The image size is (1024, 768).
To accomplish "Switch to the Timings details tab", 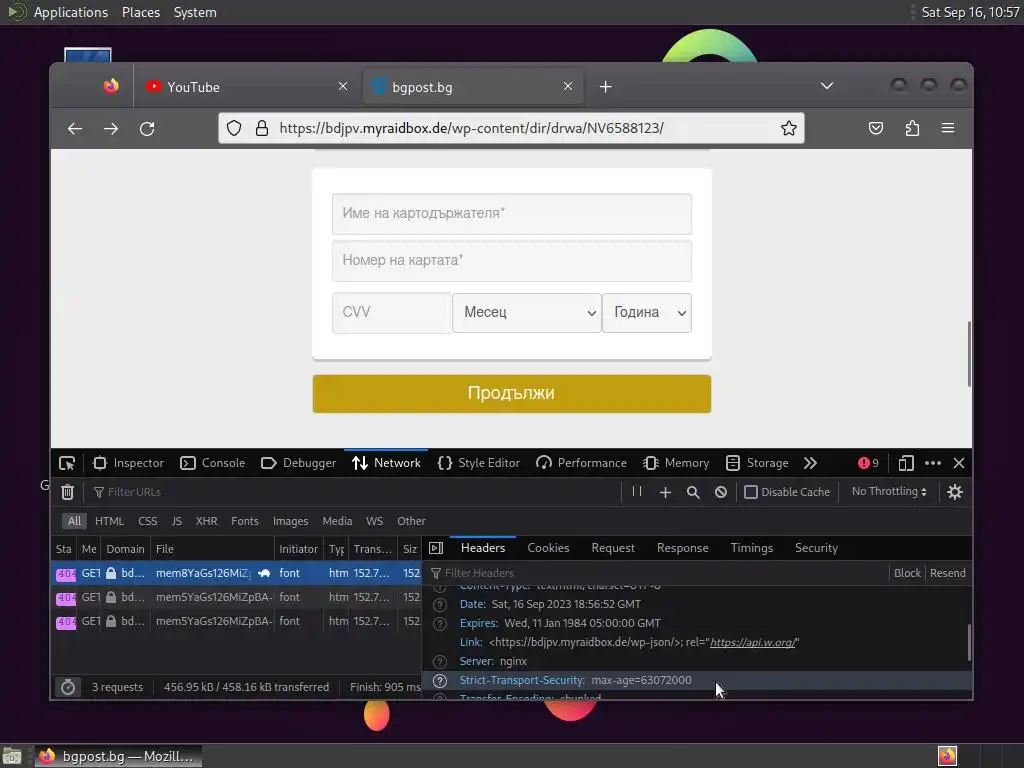I will (x=752, y=548).
